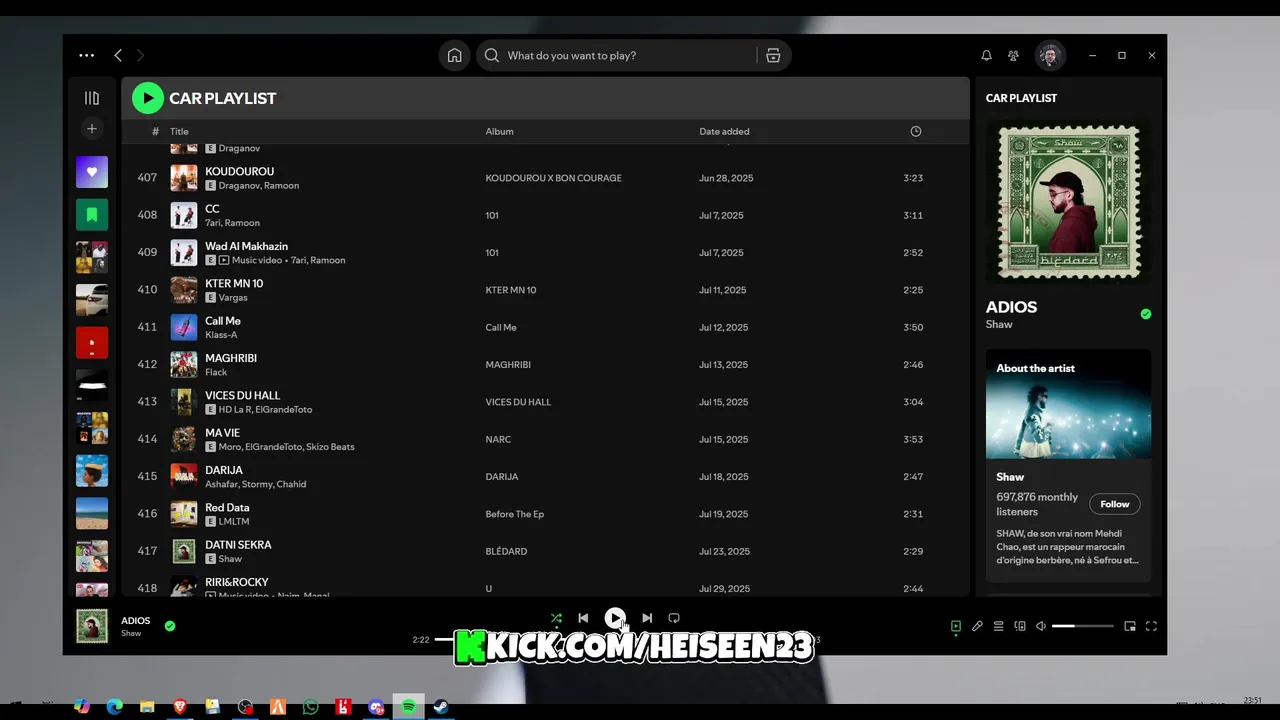Screen dimensions: 1280x720
Task: Open Steam in taskbar
Action: [441, 707]
